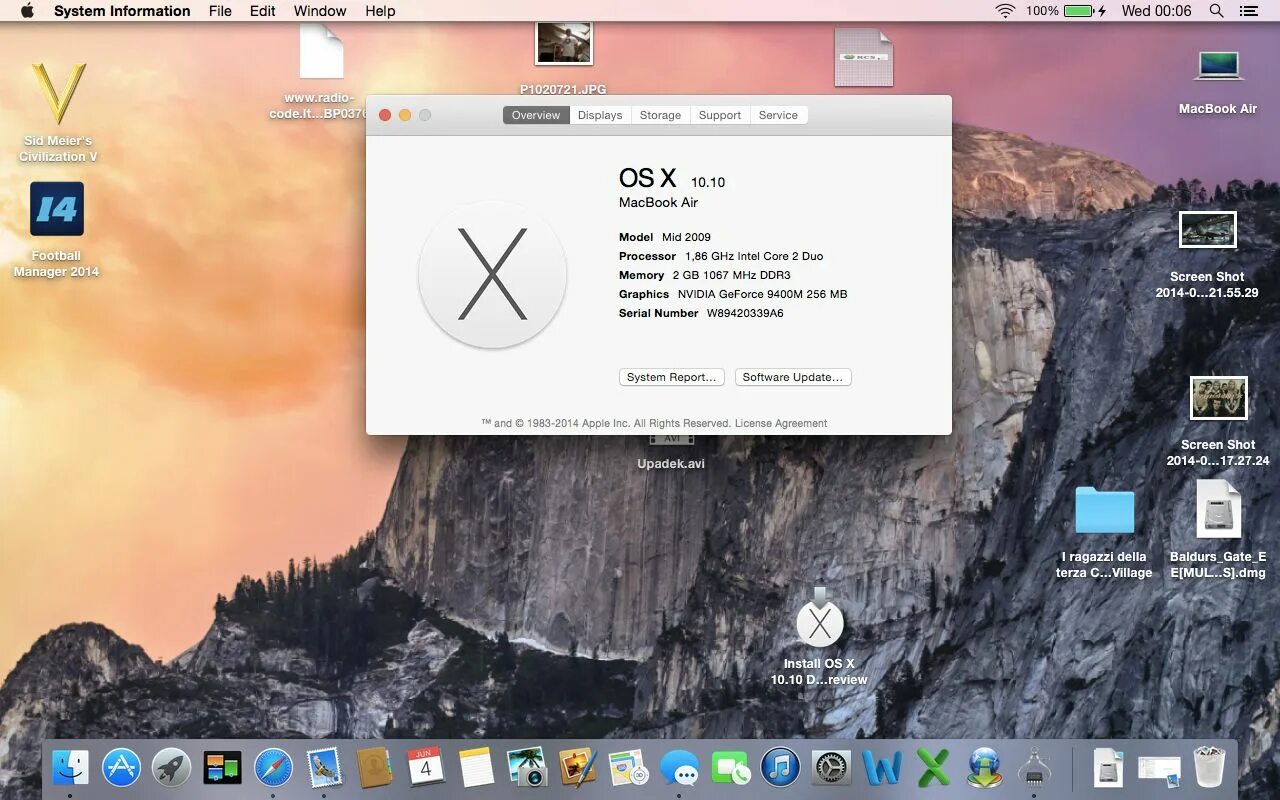The width and height of the screenshot is (1280, 800).
Task: Open iTunes music note icon in dock
Action: pyautogui.click(x=781, y=768)
